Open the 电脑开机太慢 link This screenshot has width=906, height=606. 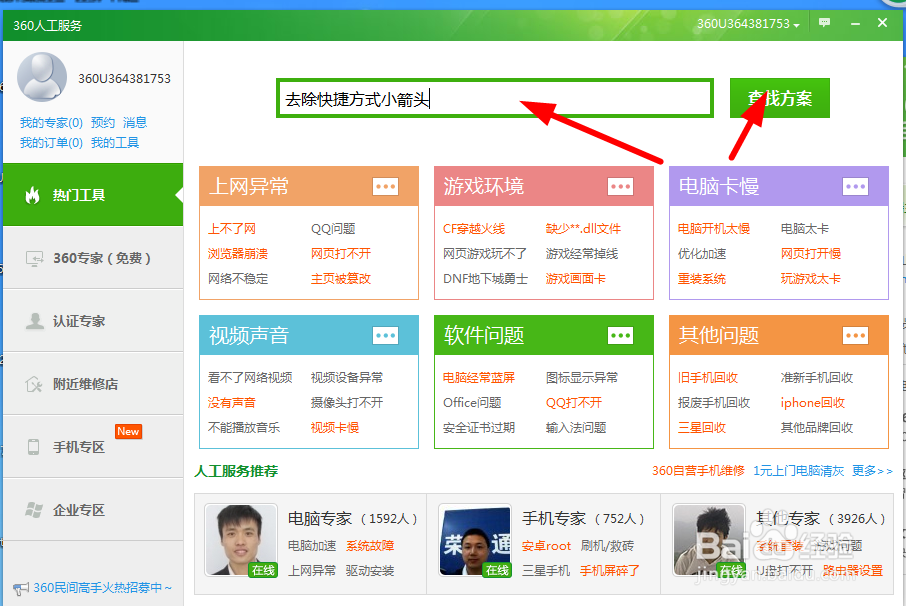[x=714, y=229]
